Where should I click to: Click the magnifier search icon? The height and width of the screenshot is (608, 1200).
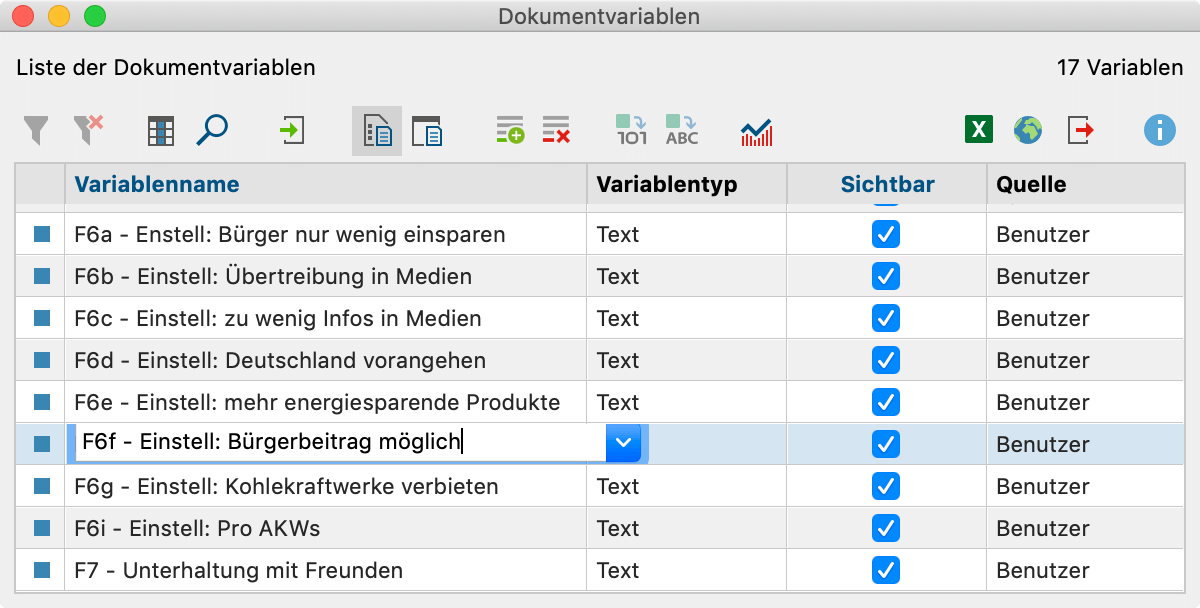(x=212, y=130)
